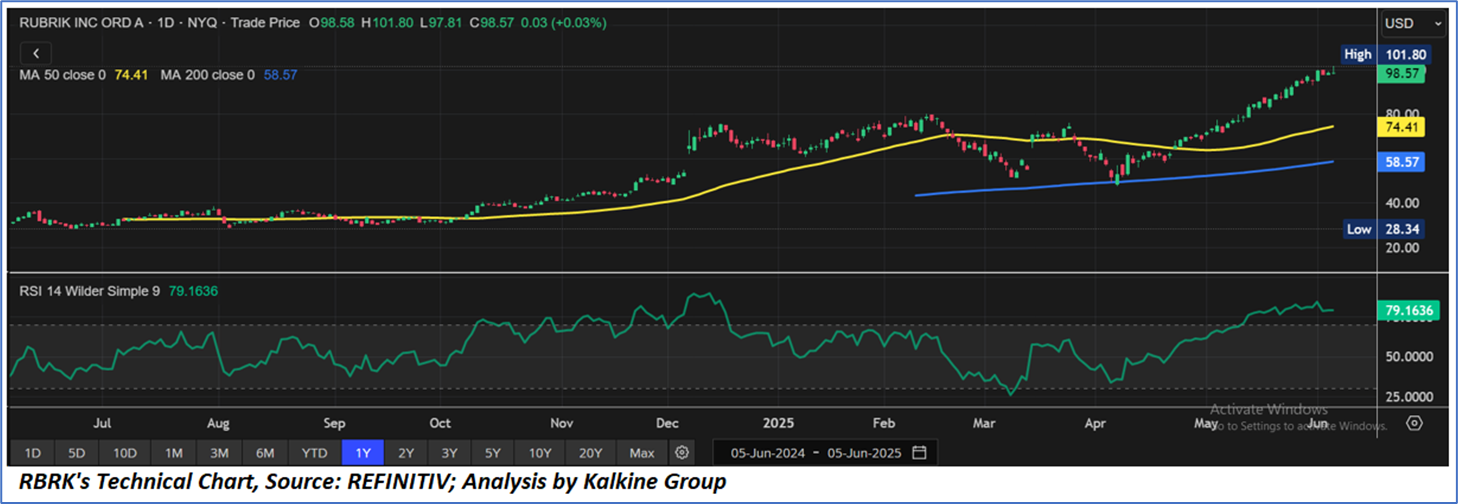Select the 3M time range
Viewport: 1458px width, 504px height.
point(219,453)
